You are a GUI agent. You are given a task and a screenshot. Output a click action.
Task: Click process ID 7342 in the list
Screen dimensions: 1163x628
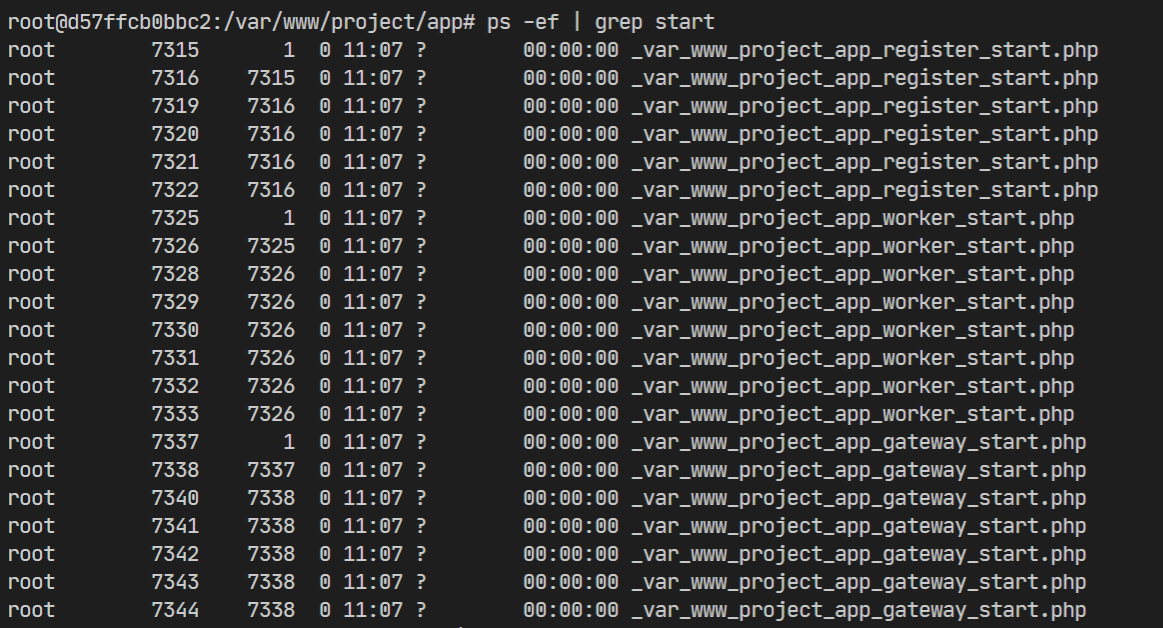coord(175,554)
